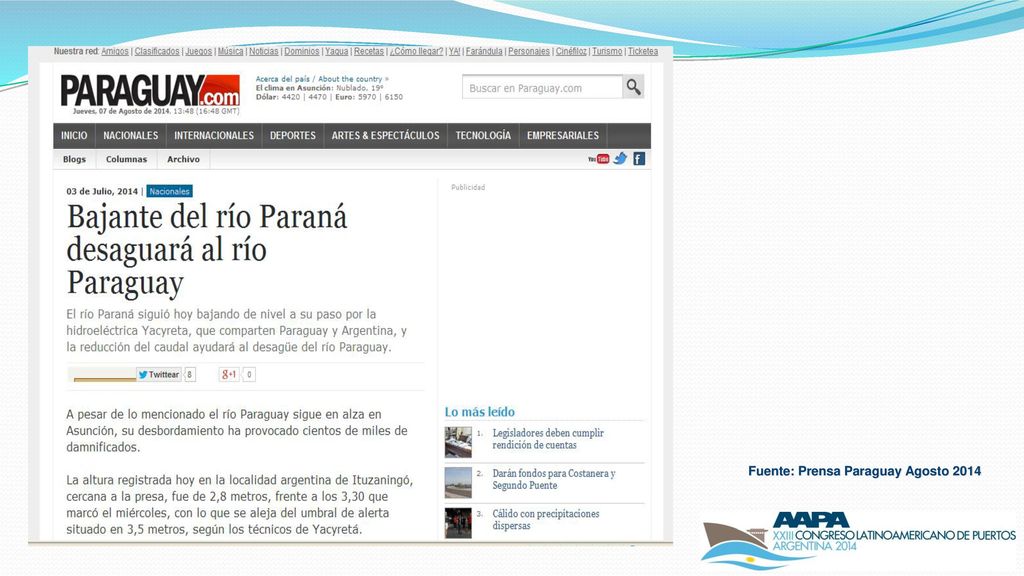Open the Dominios network link
Viewport: 1024px width, 576px height.
pos(302,51)
